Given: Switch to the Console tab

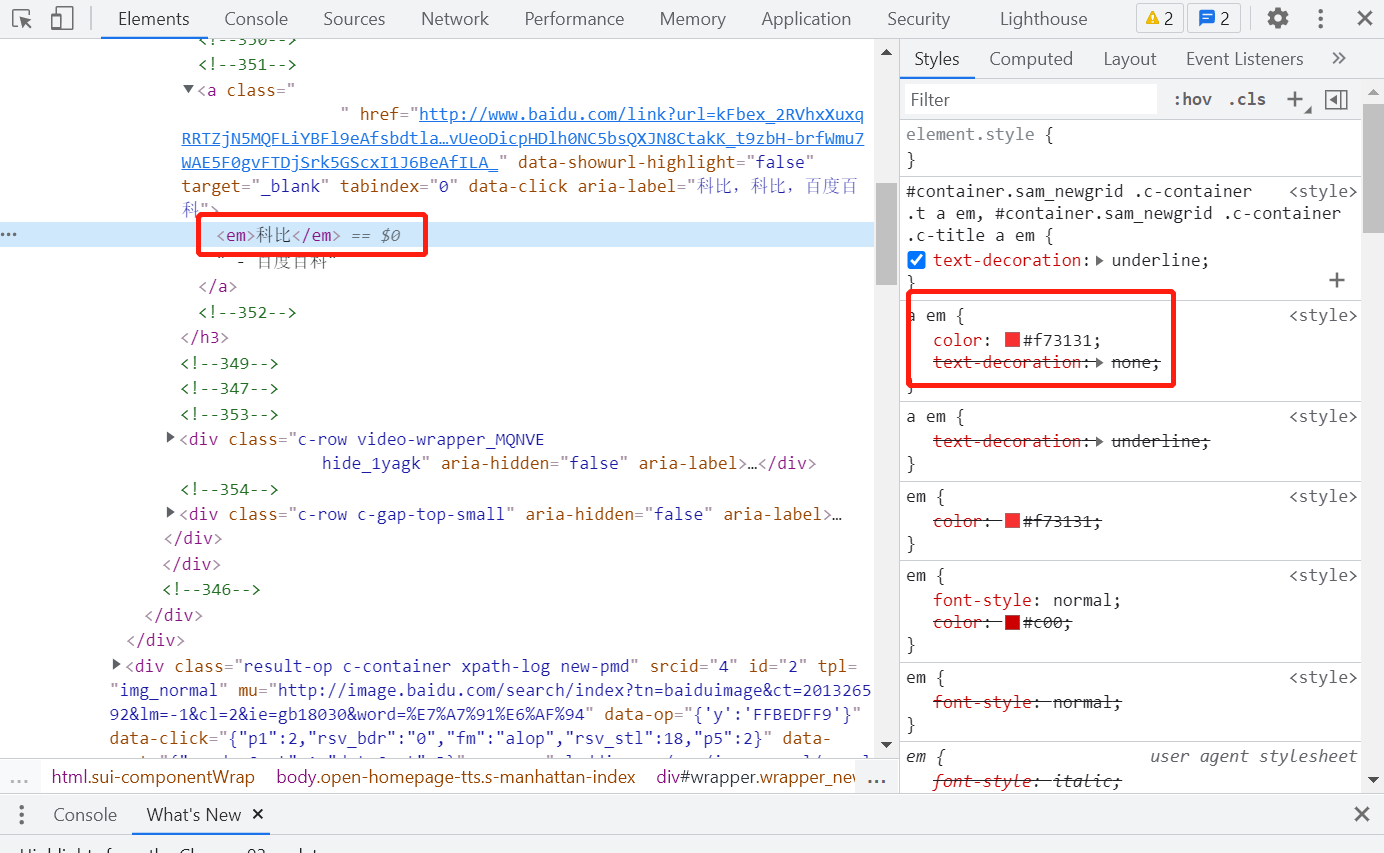Looking at the screenshot, I should 256,19.
